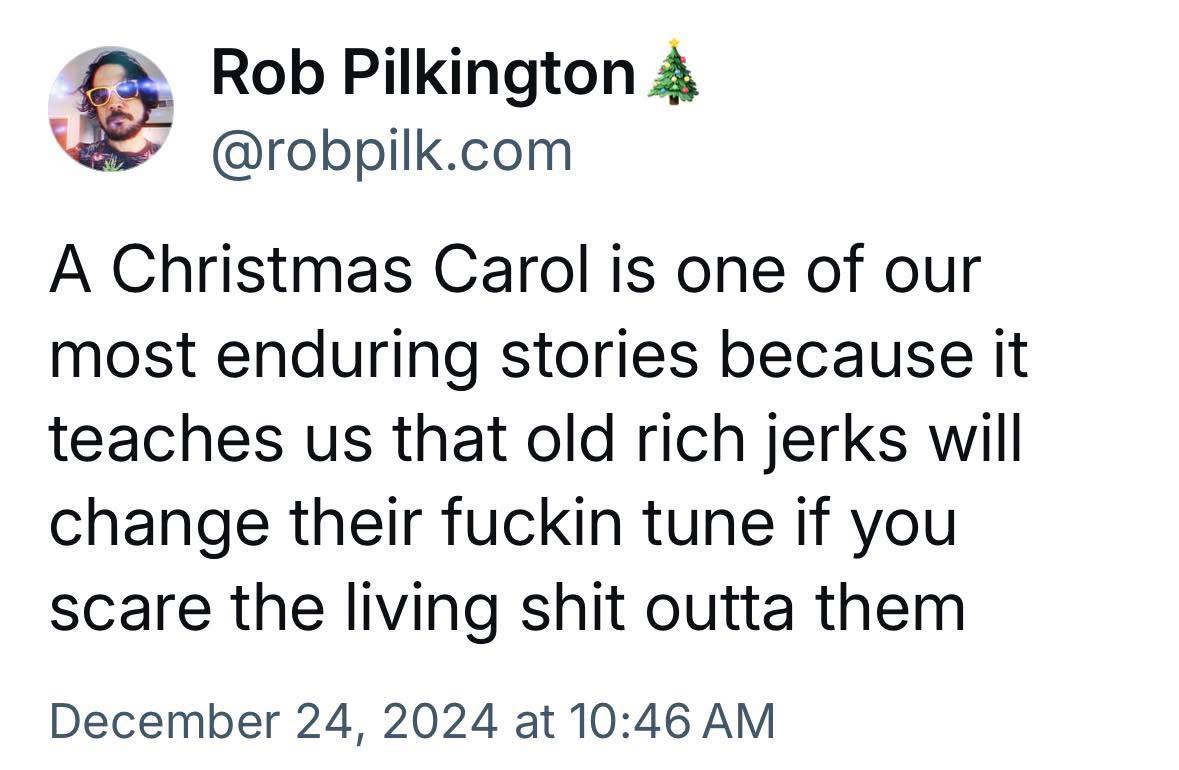Open Rob Pilkington's profile avatar
Viewport: 1179px width, 770px height.
click(x=110, y=109)
